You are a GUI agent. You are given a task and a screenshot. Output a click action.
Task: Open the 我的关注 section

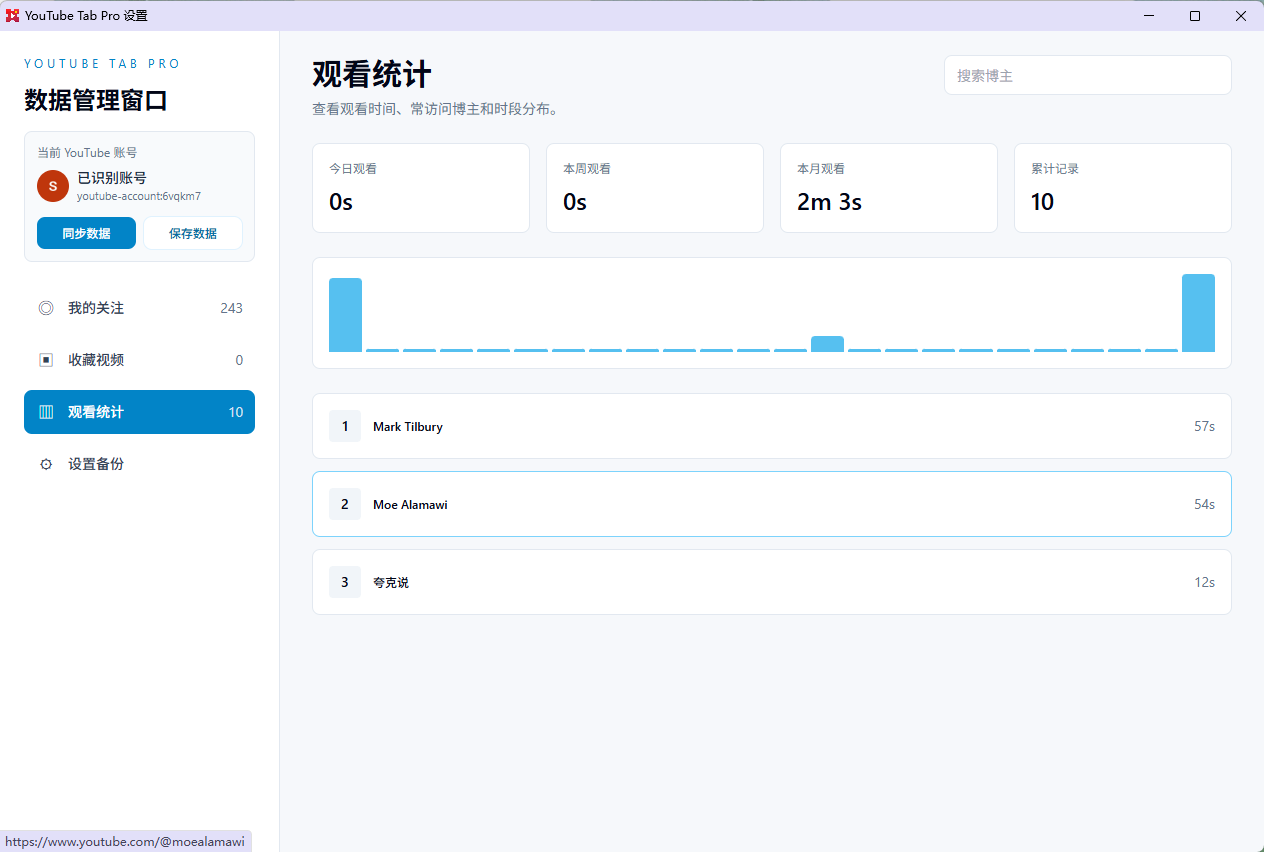[x=139, y=308]
